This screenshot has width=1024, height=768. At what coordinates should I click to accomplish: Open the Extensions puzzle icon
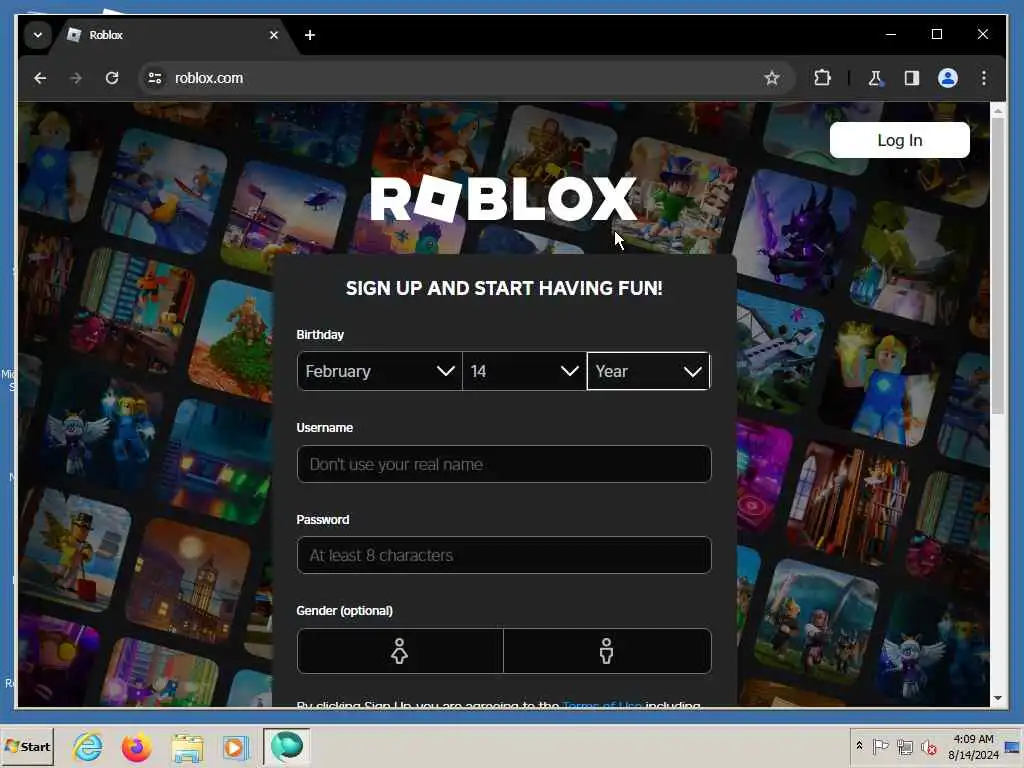point(822,78)
